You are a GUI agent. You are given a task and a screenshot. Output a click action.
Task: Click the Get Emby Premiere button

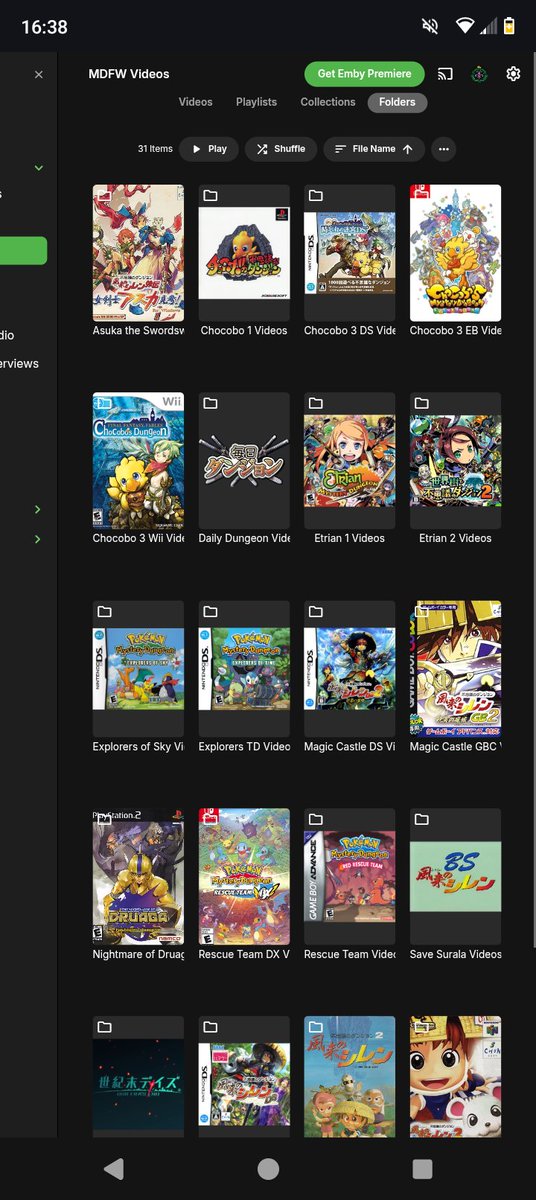[364, 74]
